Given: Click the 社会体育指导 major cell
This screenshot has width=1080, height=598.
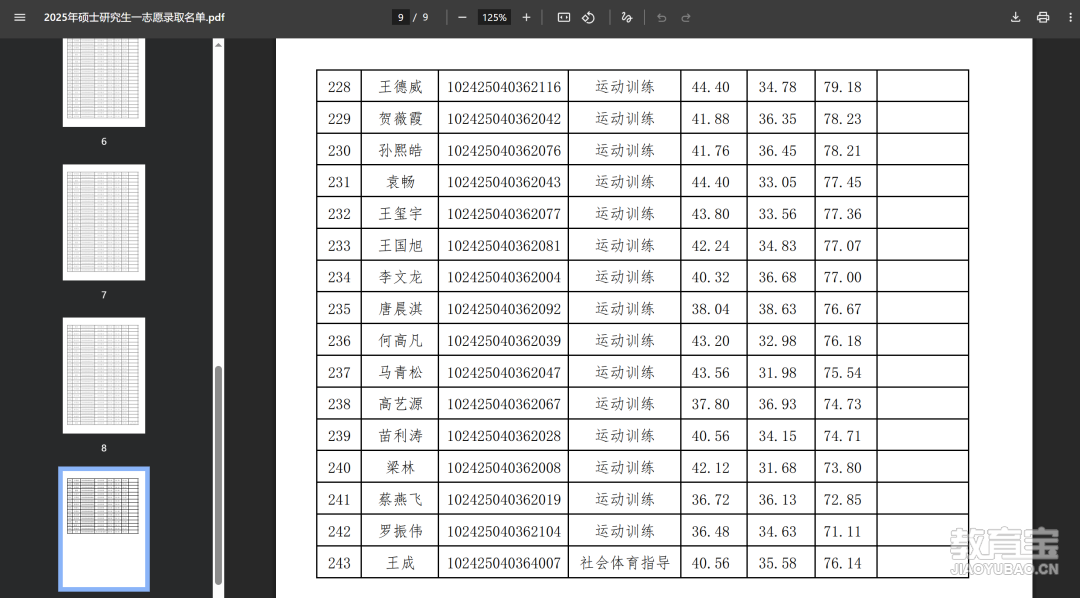Looking at the screenshot, I should point(625,563).
